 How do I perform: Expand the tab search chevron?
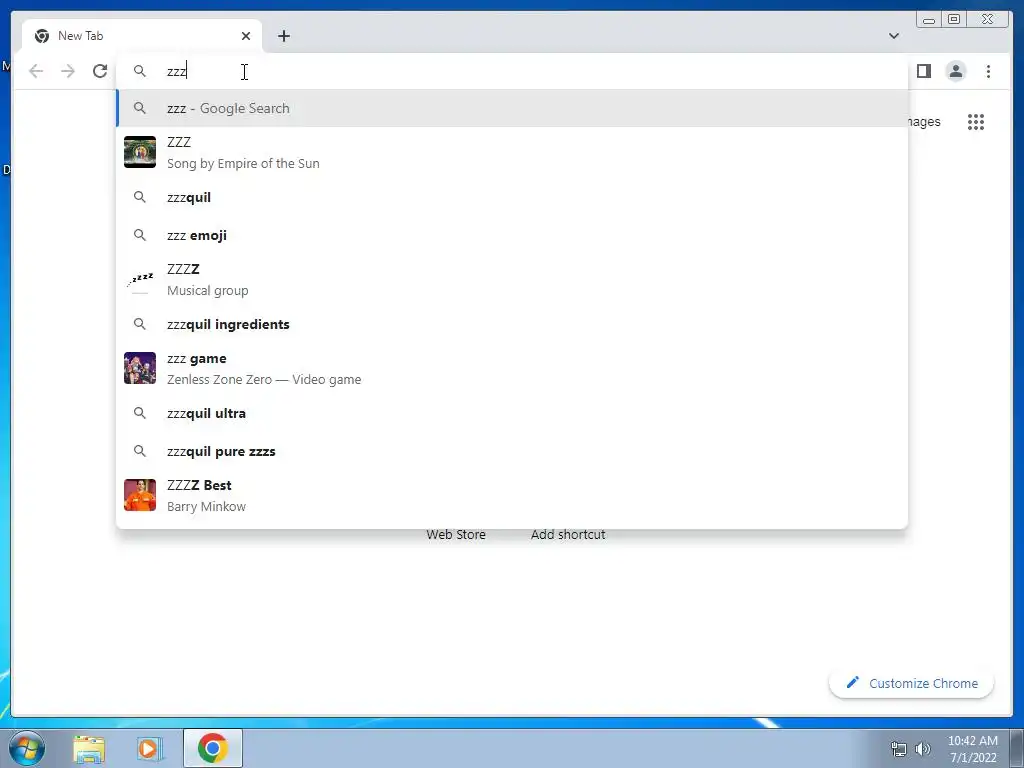click(894, 36)
